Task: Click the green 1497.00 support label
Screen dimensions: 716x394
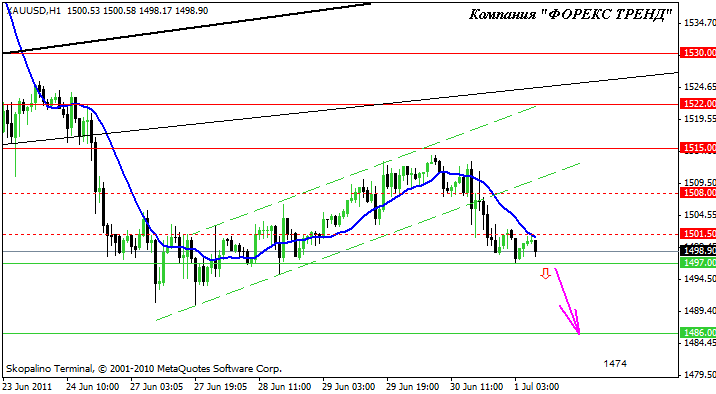Action: coord(698,263)
